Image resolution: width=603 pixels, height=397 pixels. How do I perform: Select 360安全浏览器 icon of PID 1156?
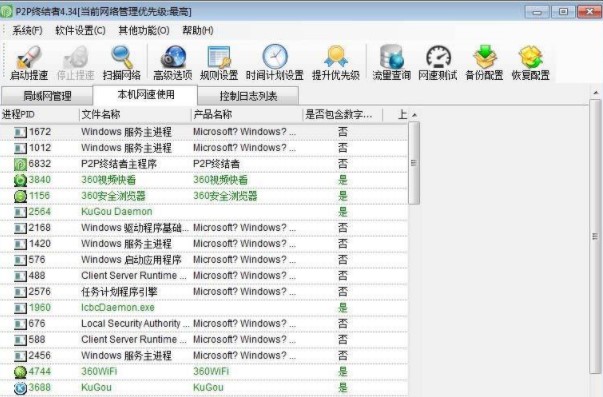(20, 196)
